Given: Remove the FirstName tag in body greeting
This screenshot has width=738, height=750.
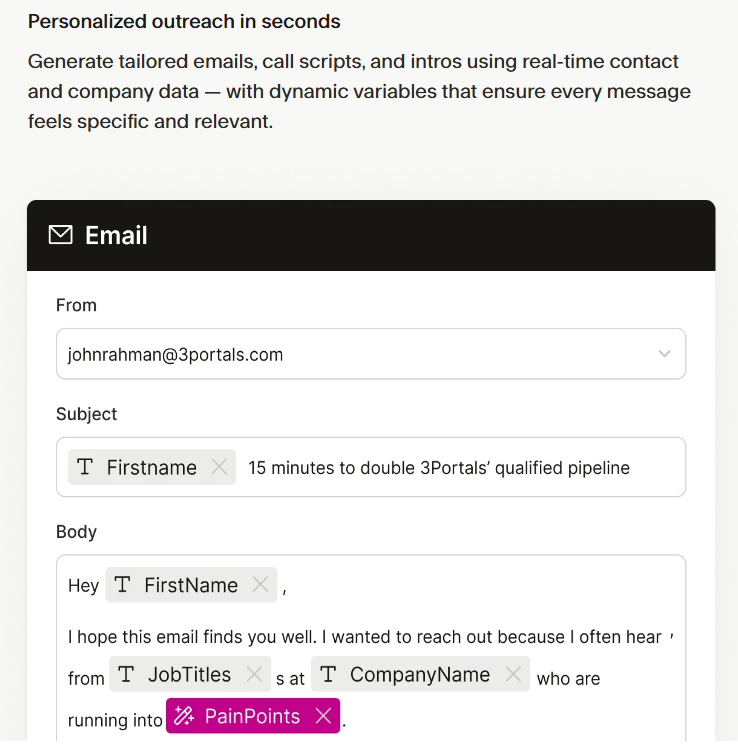Looking at the screenshot, I should [x=260, y=585].
